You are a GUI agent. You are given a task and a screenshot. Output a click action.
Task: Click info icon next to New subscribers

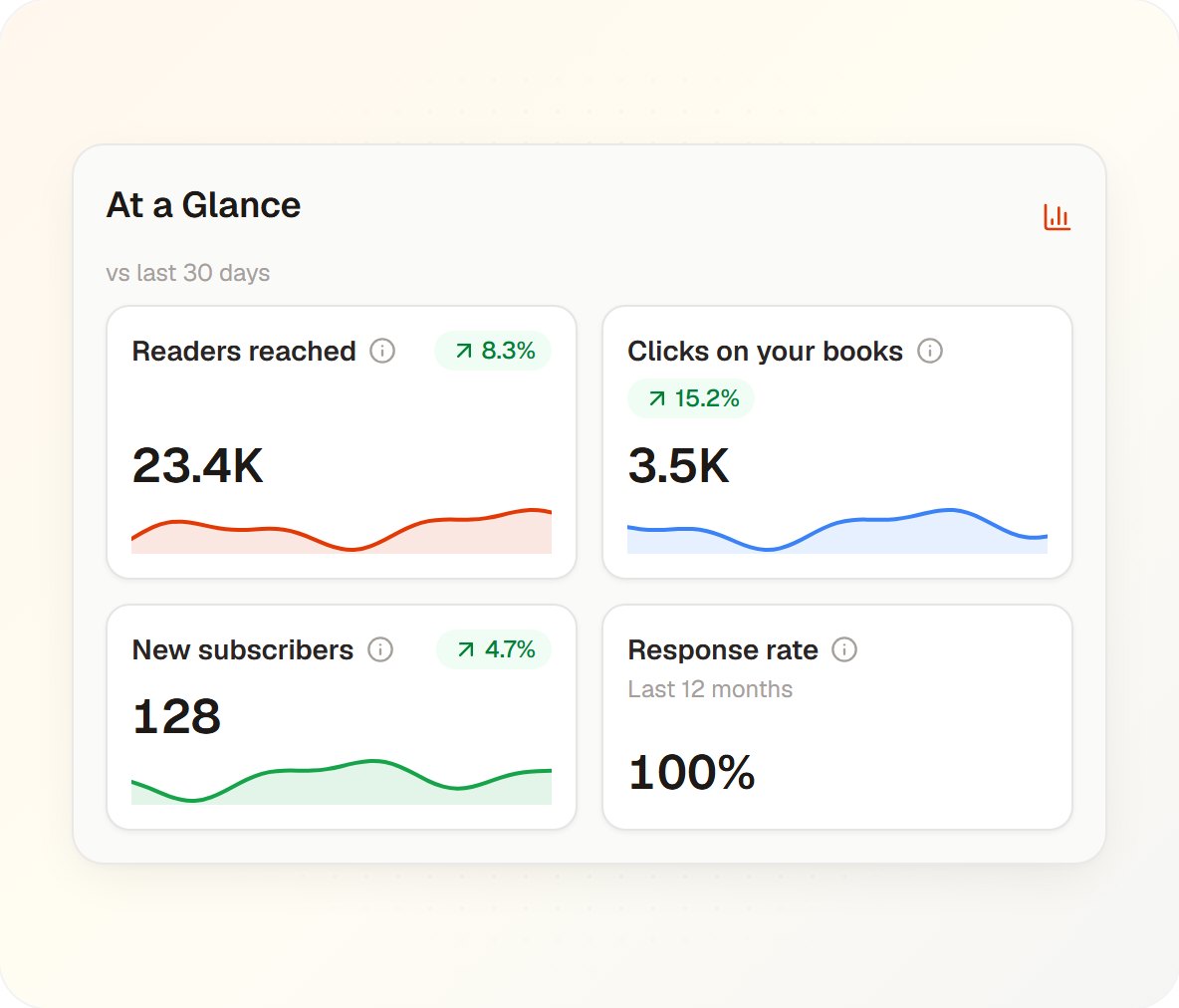(x=380, y=649)
